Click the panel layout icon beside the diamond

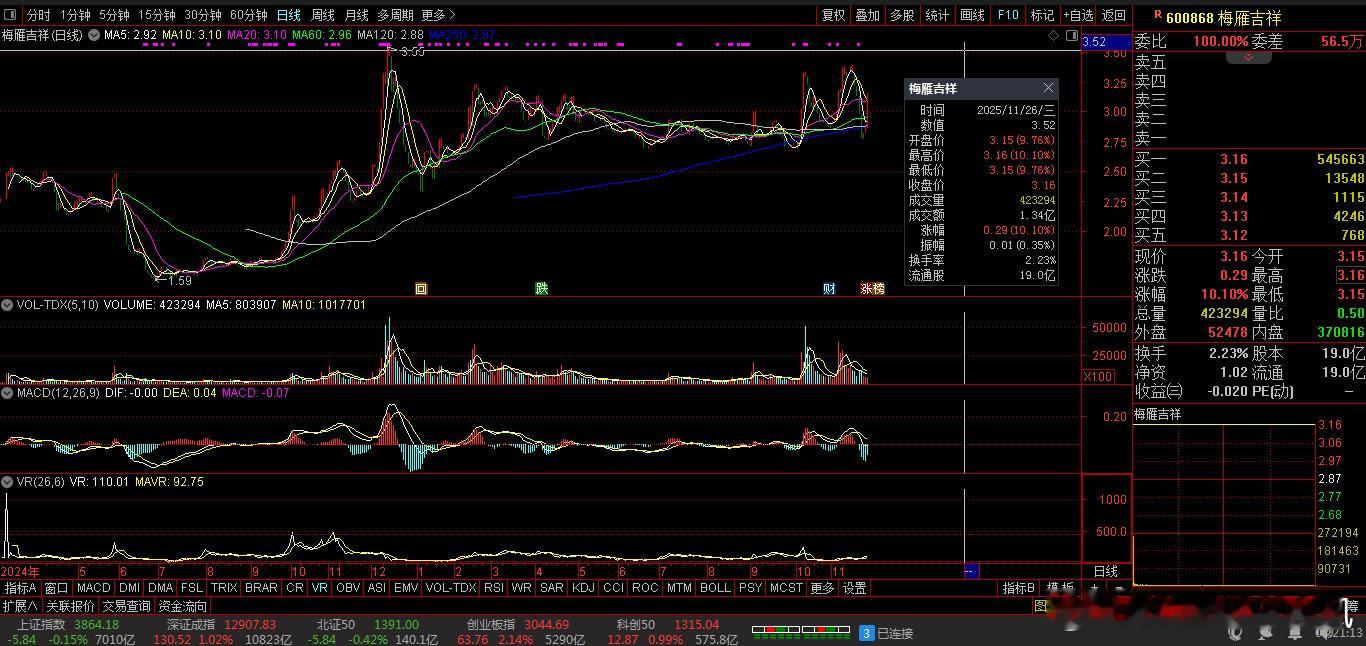[x=1070, y=36]
